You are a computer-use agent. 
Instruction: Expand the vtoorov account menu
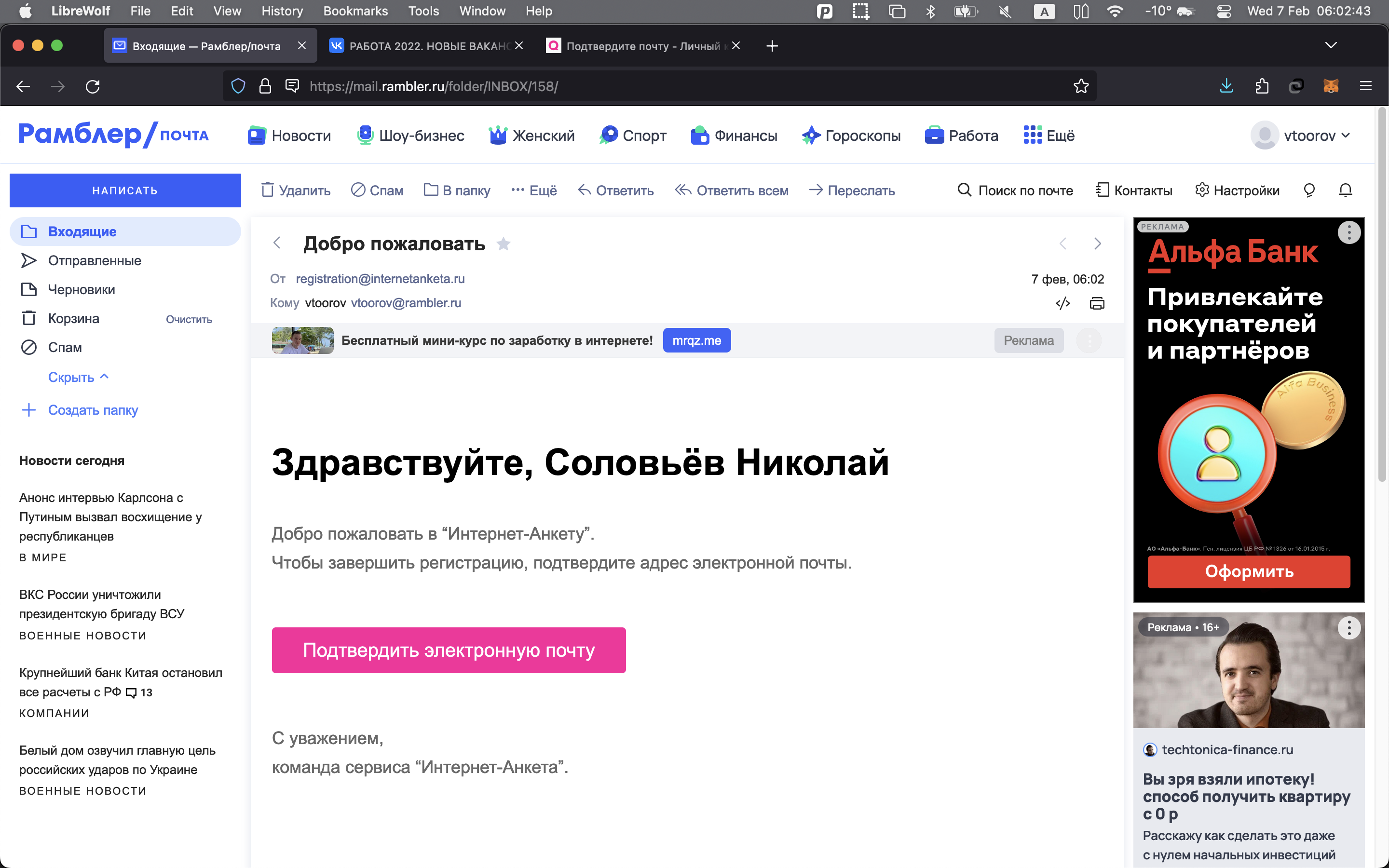click(x=1301, y=136)
